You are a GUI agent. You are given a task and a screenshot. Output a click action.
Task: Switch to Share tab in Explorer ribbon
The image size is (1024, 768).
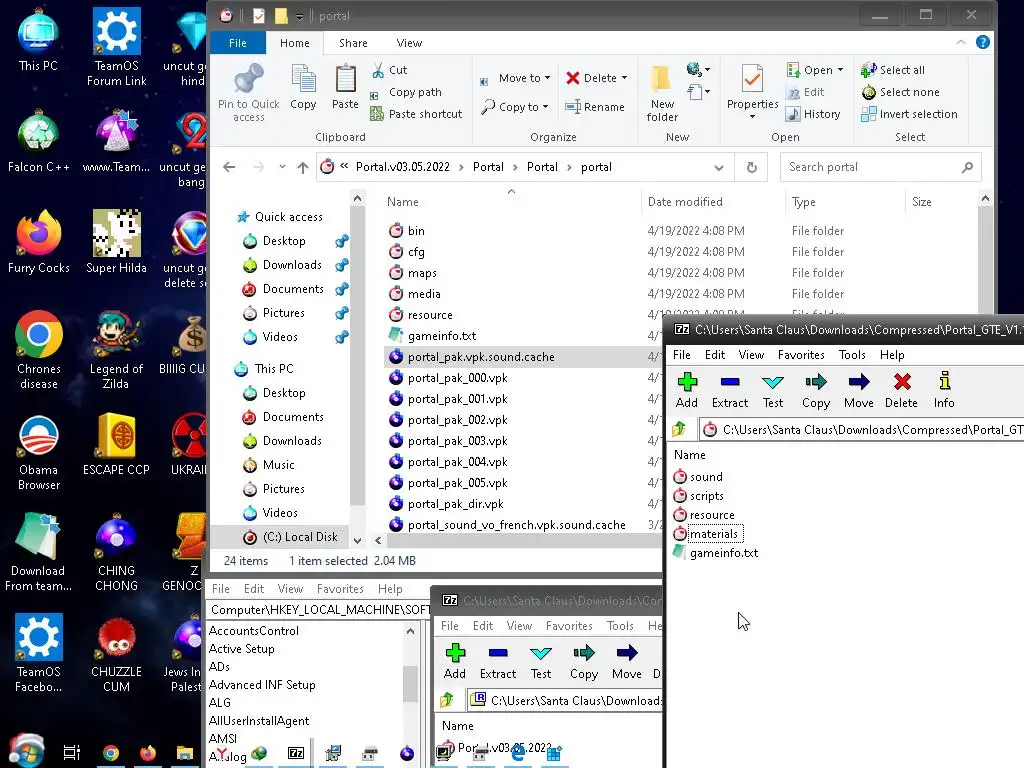pos(353,42)
